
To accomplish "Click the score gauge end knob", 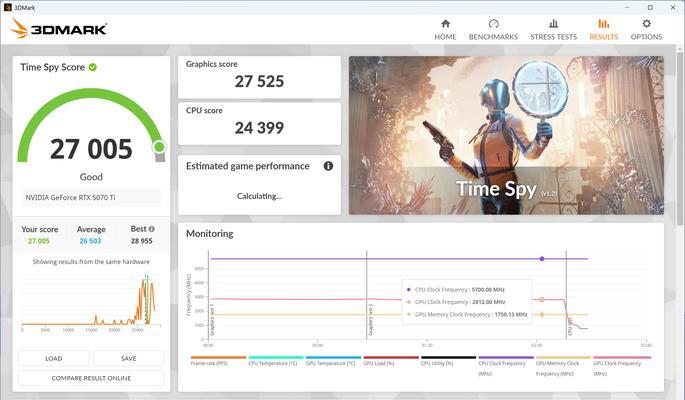I will (159, 147).
